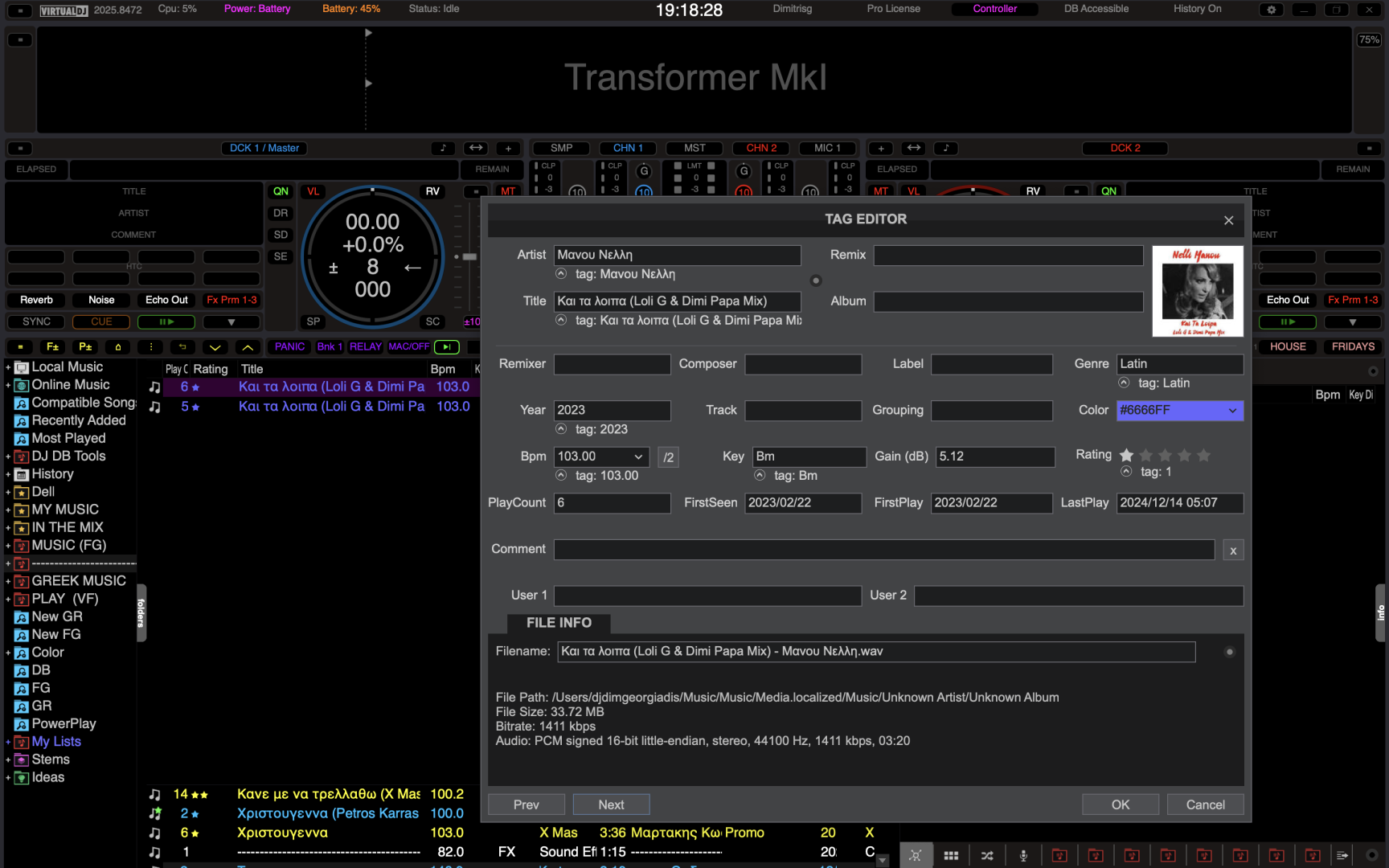
Task: Expand the History tree node
Action: [x=8, y=474]
